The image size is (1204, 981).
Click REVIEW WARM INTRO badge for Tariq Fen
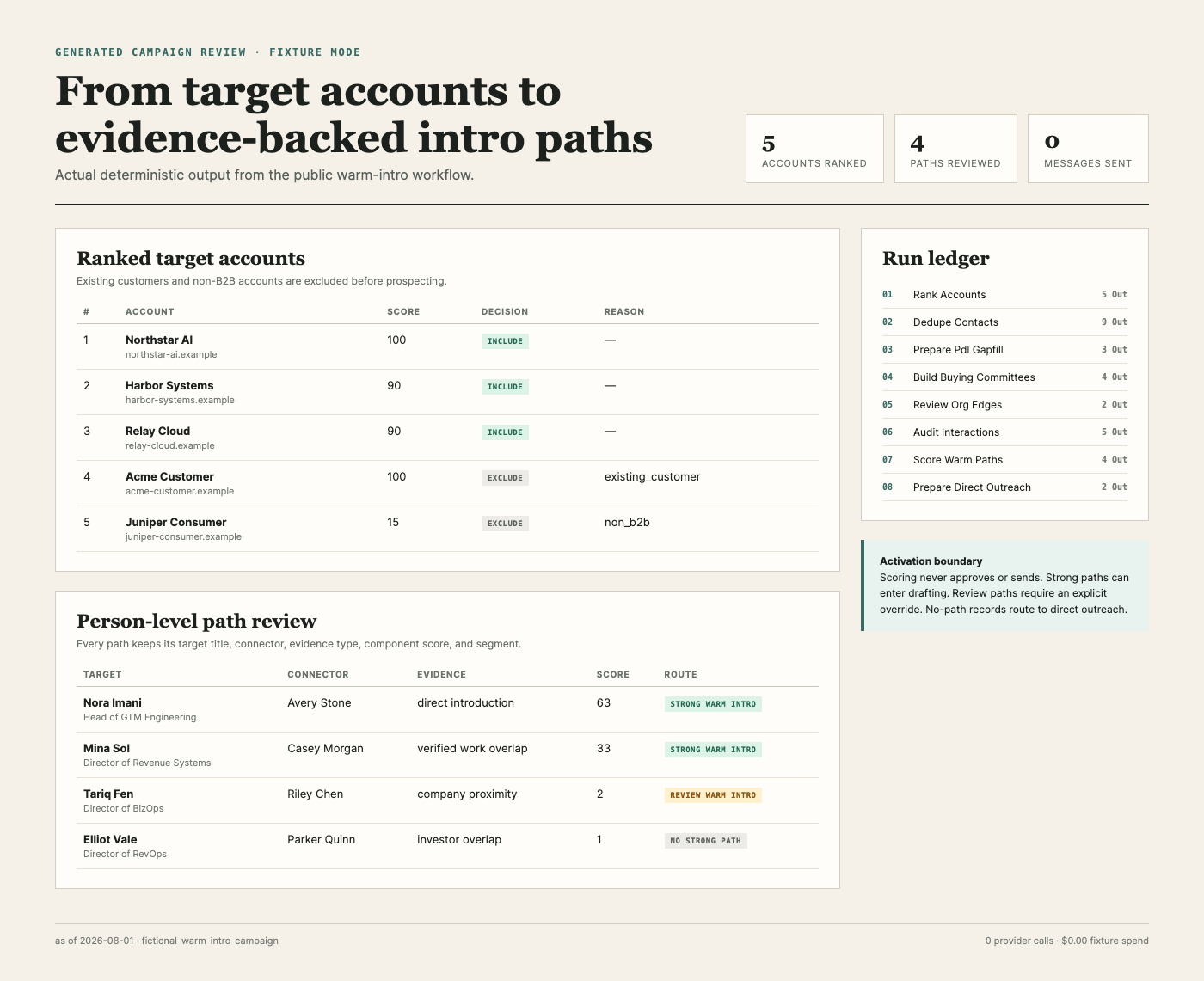pos(713,795)
